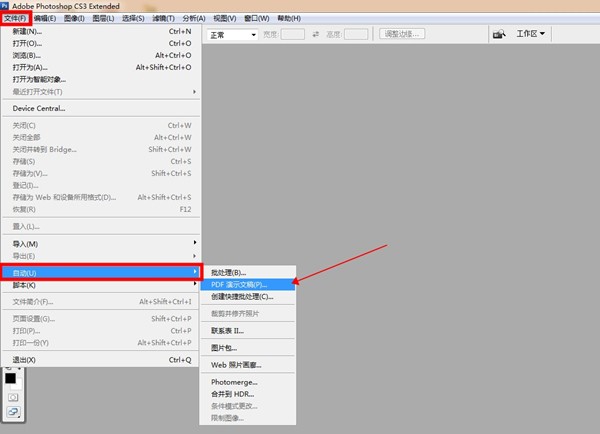Choose 浏览(B)... from File menu
The width and height of the screenshot is (600, 434).
(101, 55)
